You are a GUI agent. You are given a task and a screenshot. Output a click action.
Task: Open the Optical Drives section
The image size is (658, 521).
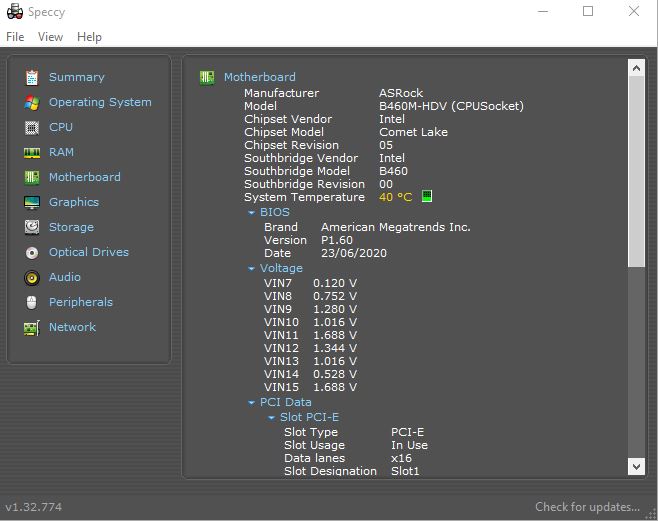coord(89,252)
